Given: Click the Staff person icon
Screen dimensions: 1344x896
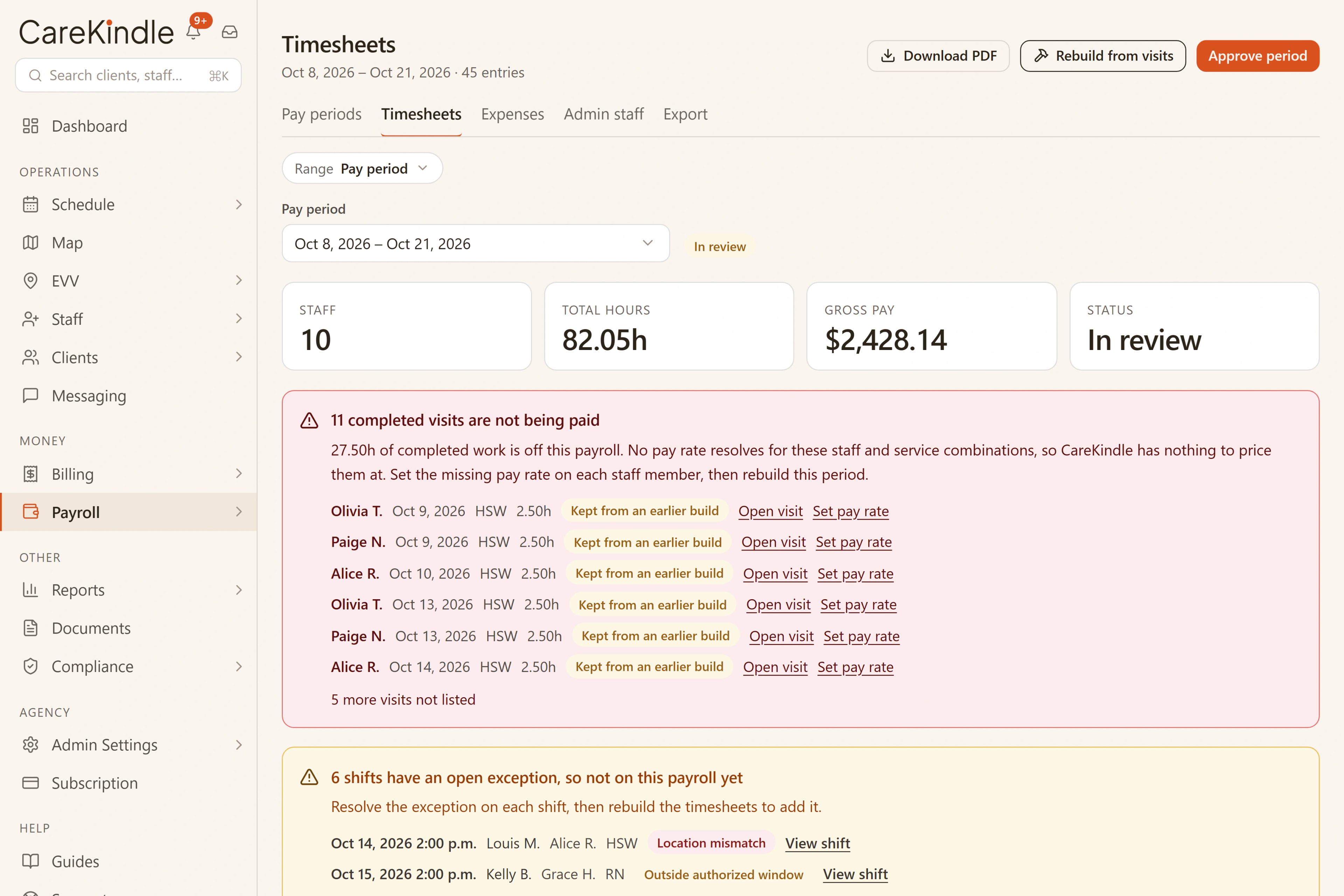Looking at the screenshot, I should (30, 319).
